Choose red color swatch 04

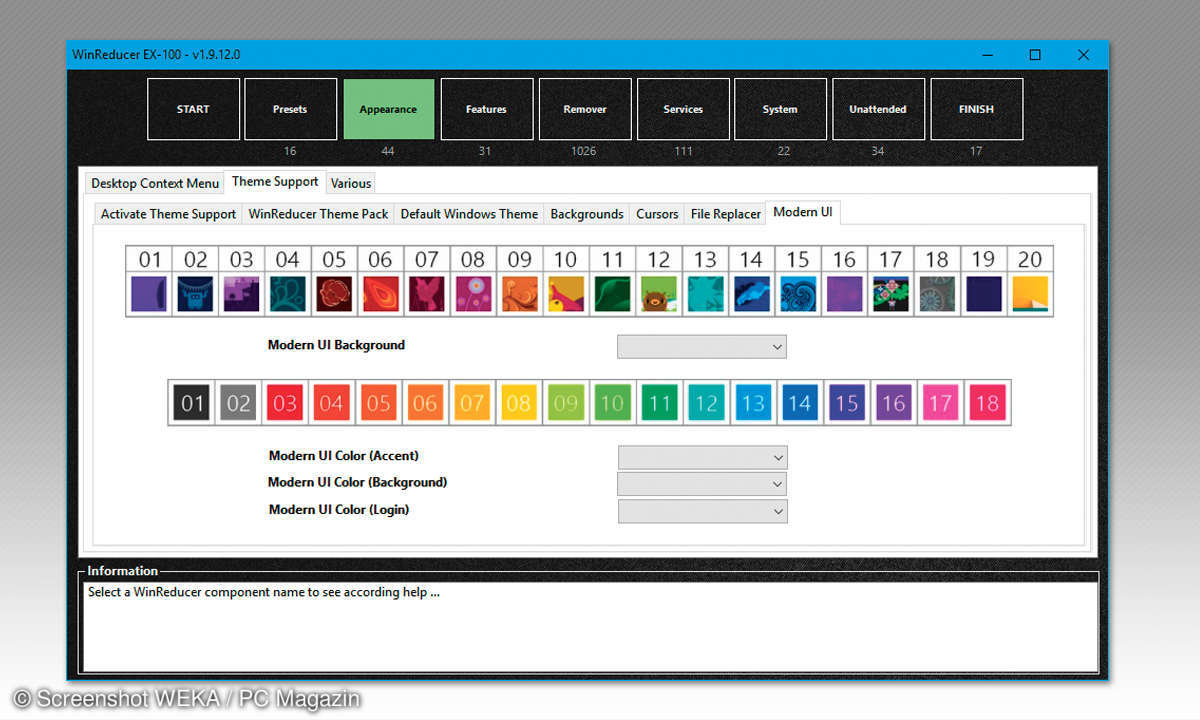pos(332,403)
